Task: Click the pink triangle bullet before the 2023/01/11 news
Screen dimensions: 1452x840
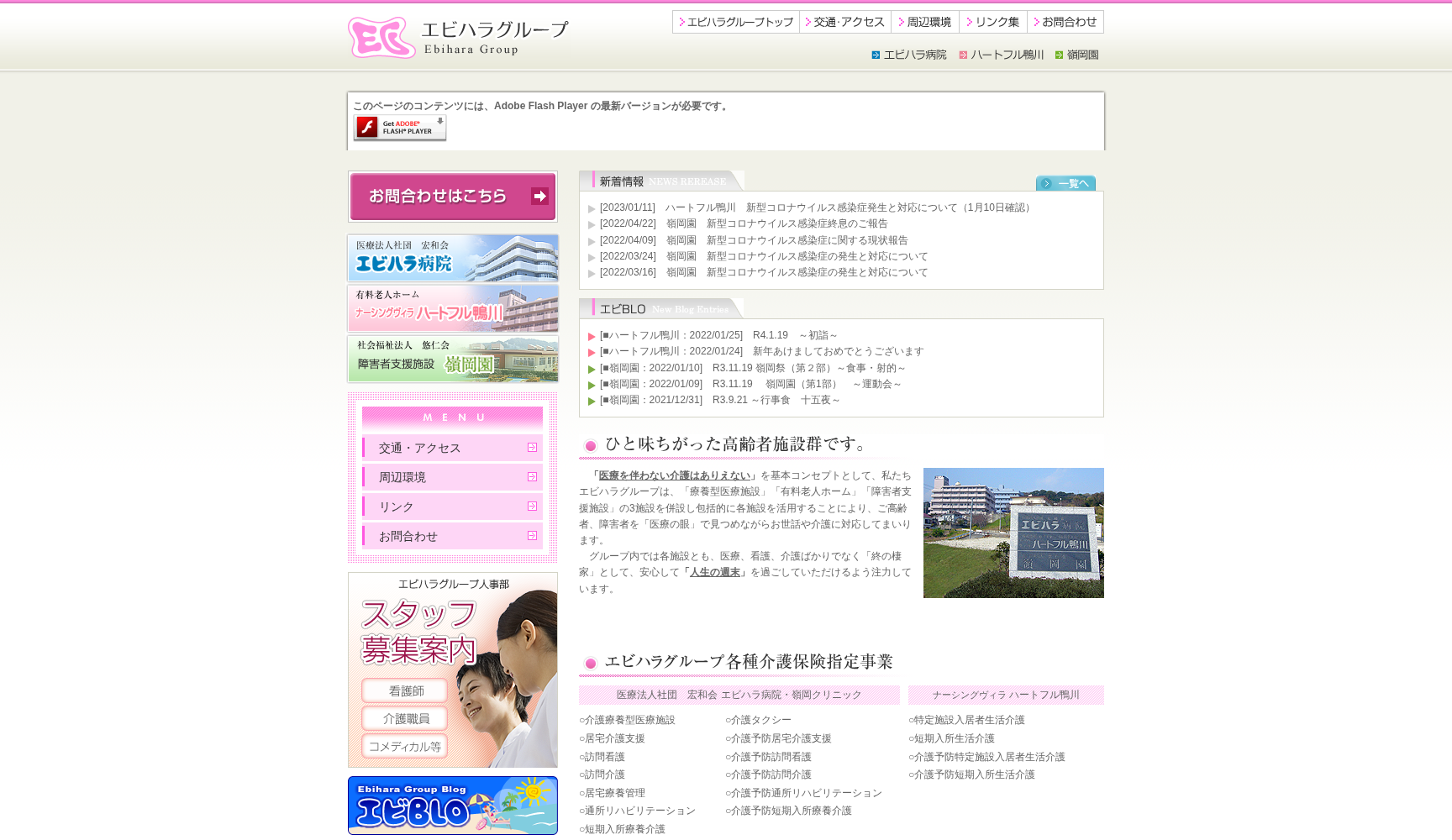Action: coord(592,207)
